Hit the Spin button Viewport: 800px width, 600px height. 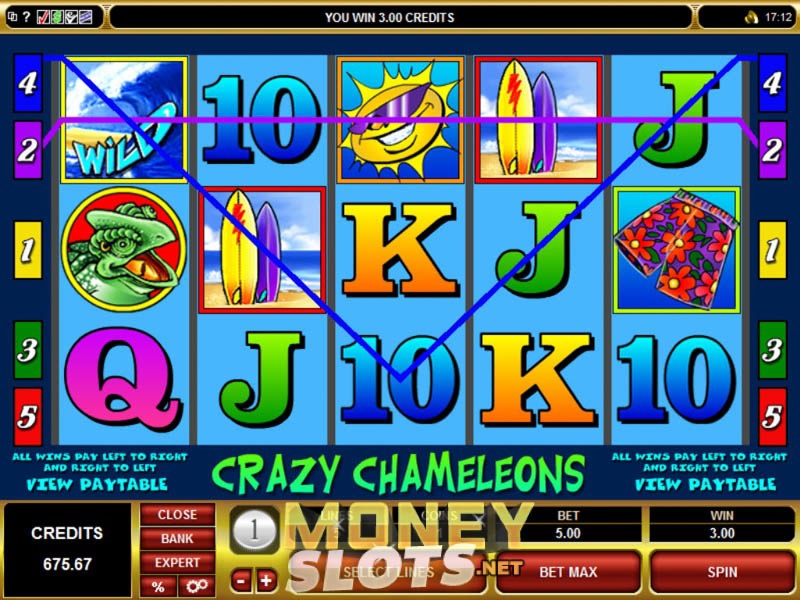[x=722, y=572]
